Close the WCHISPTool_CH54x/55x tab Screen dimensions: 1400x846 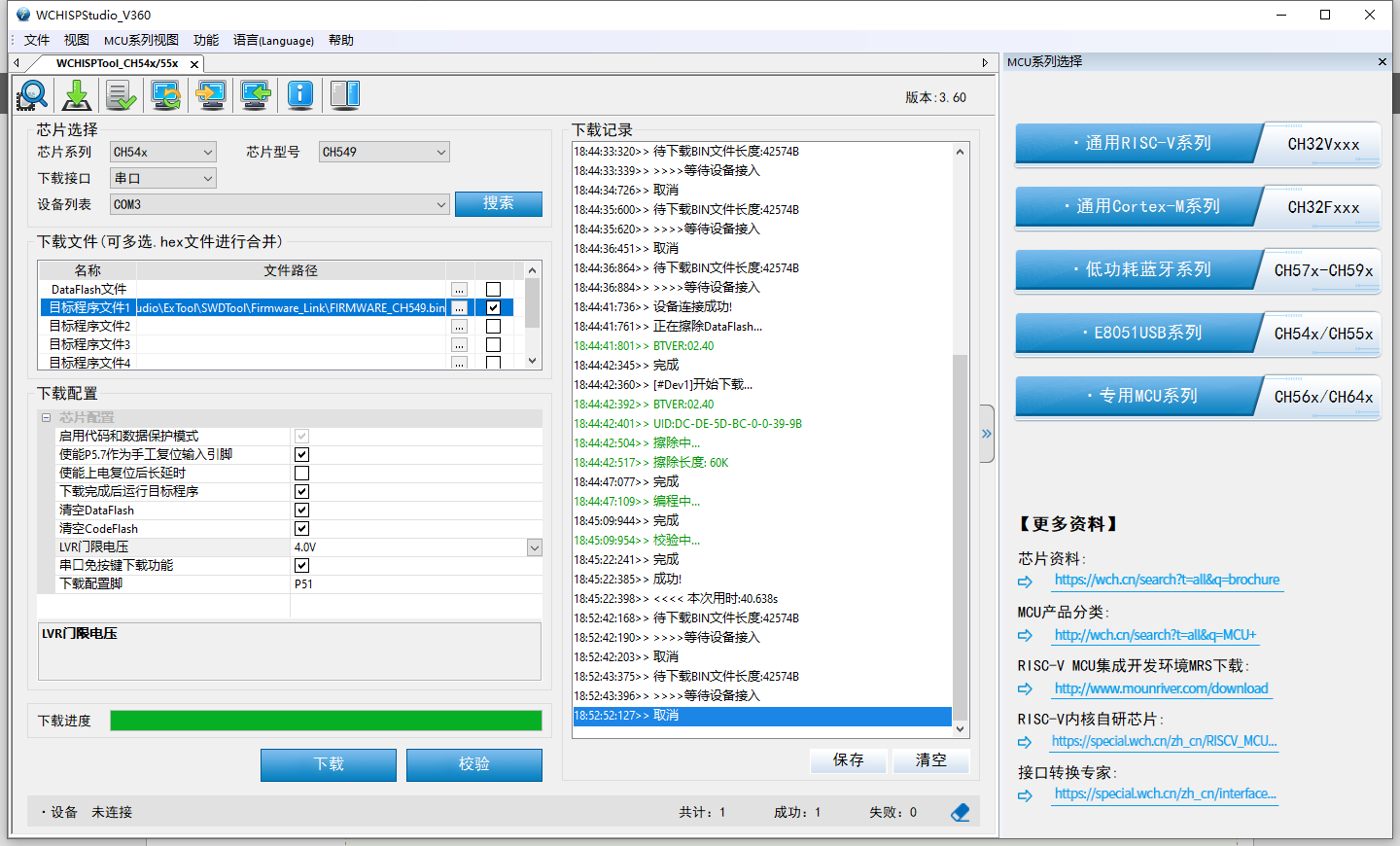[194, 64]
